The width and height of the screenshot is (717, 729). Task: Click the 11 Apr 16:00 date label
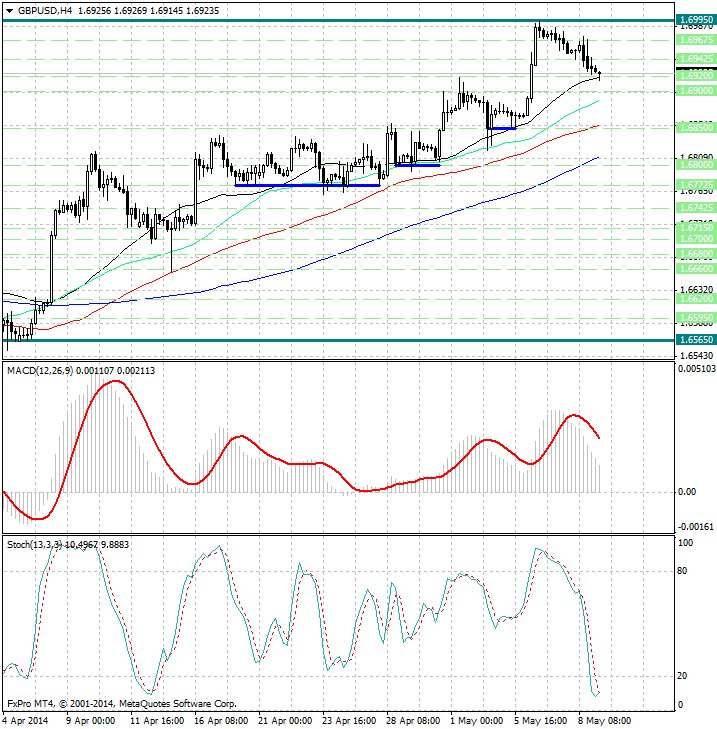157,721
